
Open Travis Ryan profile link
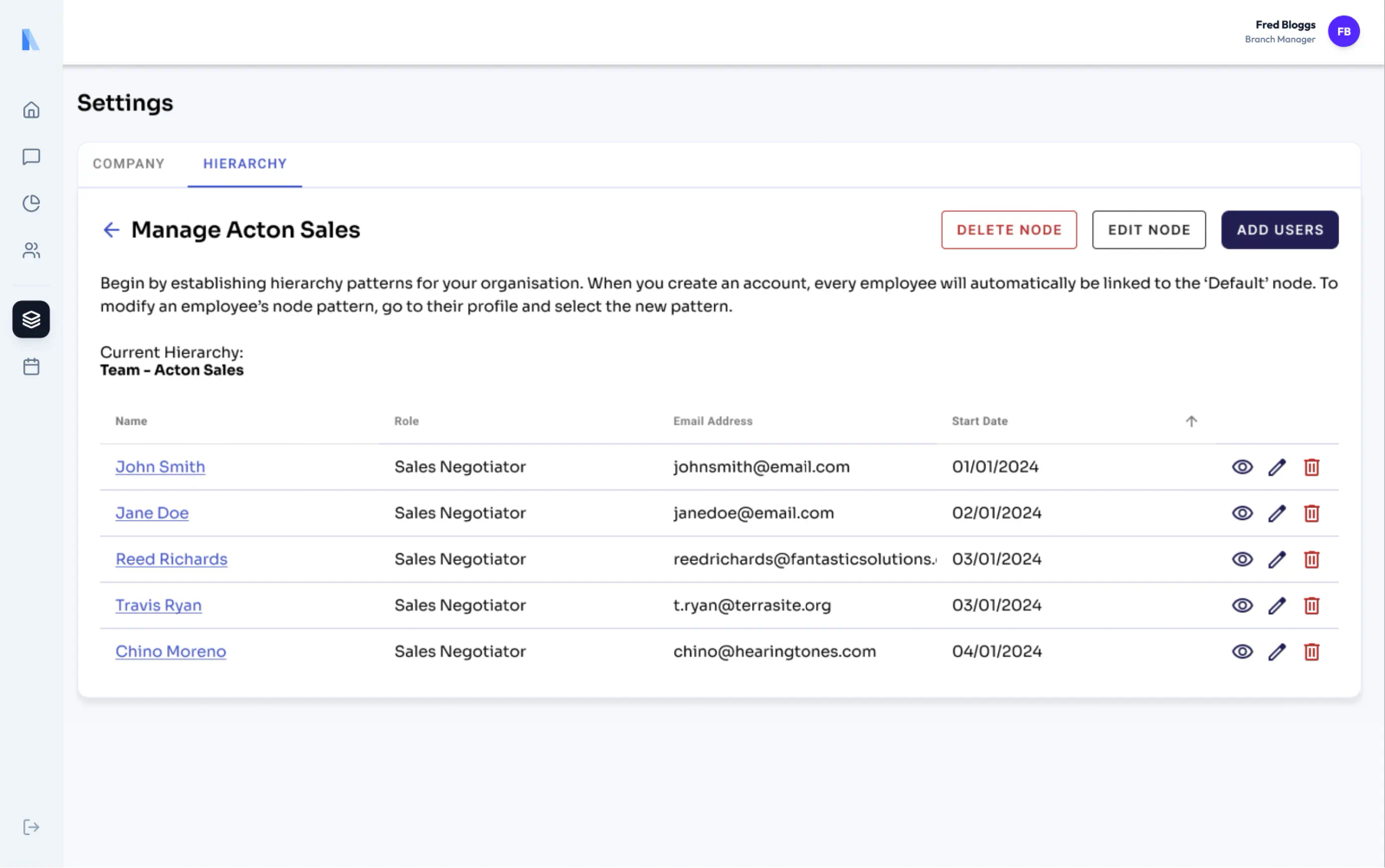(x=158, y=606)
